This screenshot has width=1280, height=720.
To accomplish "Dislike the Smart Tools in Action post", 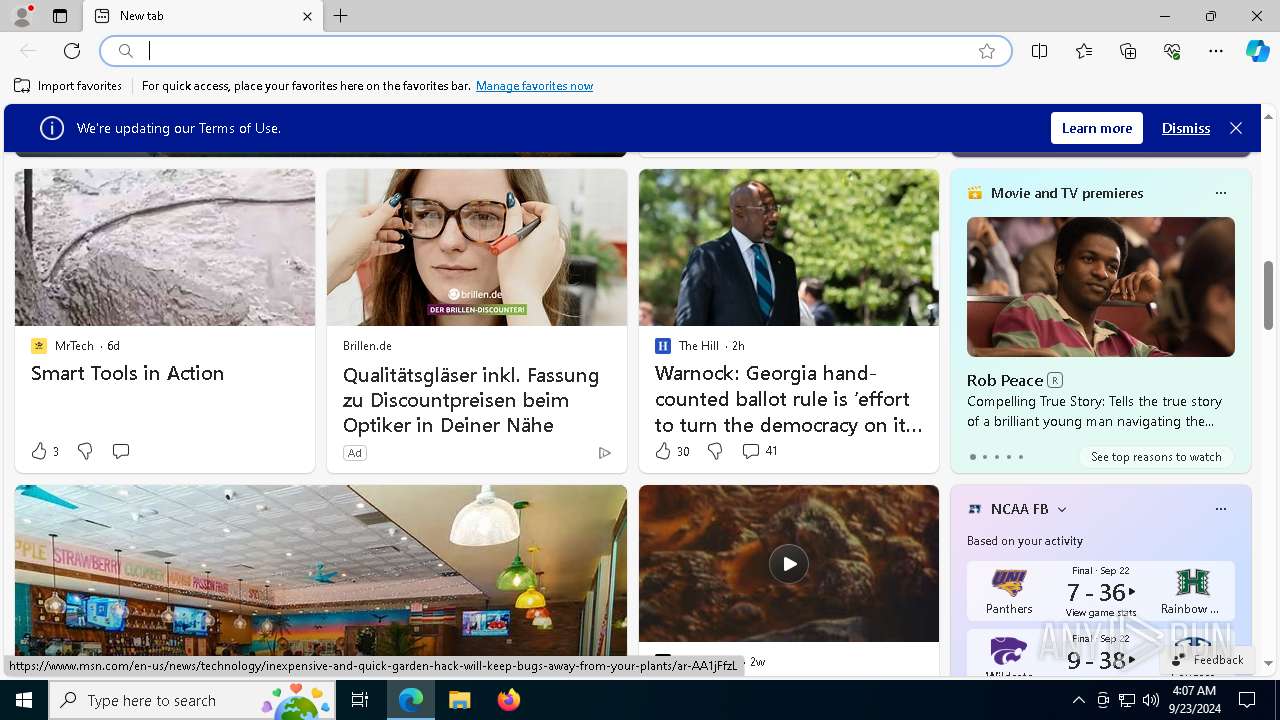I will point(85,451).
